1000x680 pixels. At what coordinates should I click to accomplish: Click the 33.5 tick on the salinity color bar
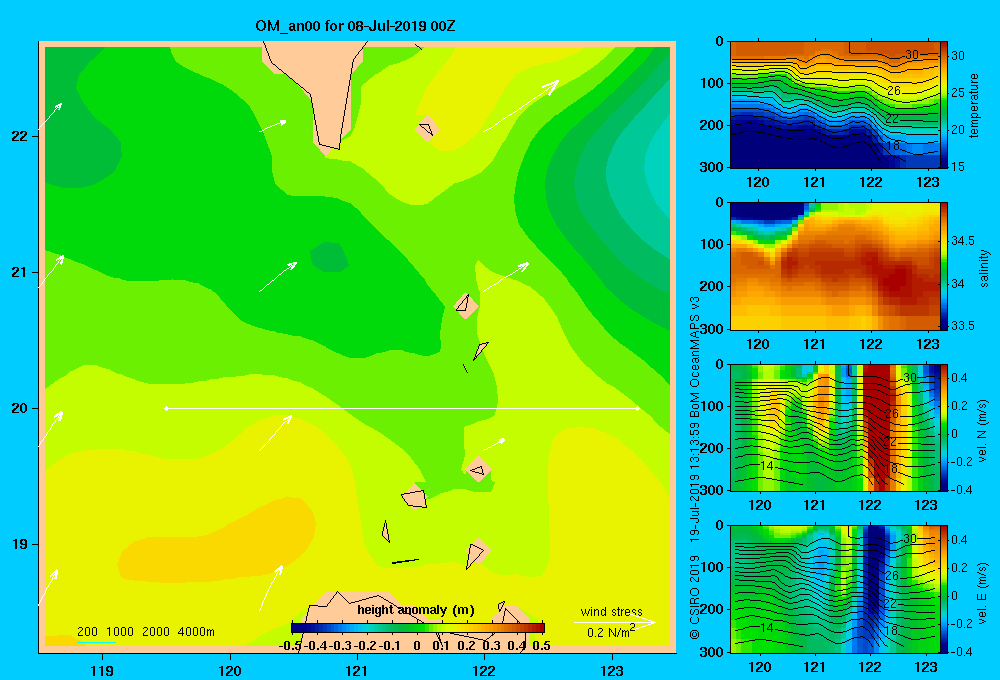(x=963, y=325)
